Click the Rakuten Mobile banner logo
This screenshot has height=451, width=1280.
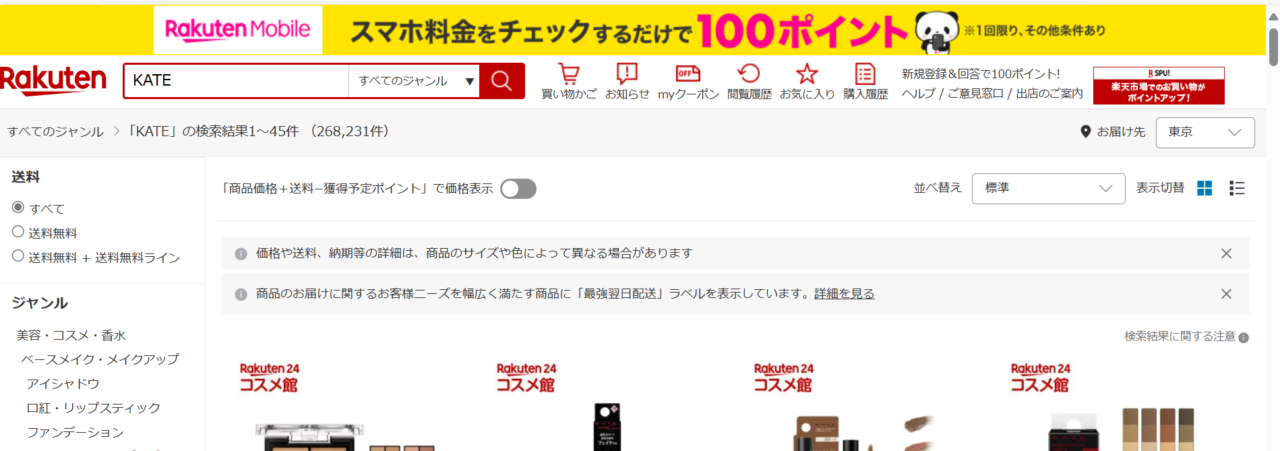238,30
